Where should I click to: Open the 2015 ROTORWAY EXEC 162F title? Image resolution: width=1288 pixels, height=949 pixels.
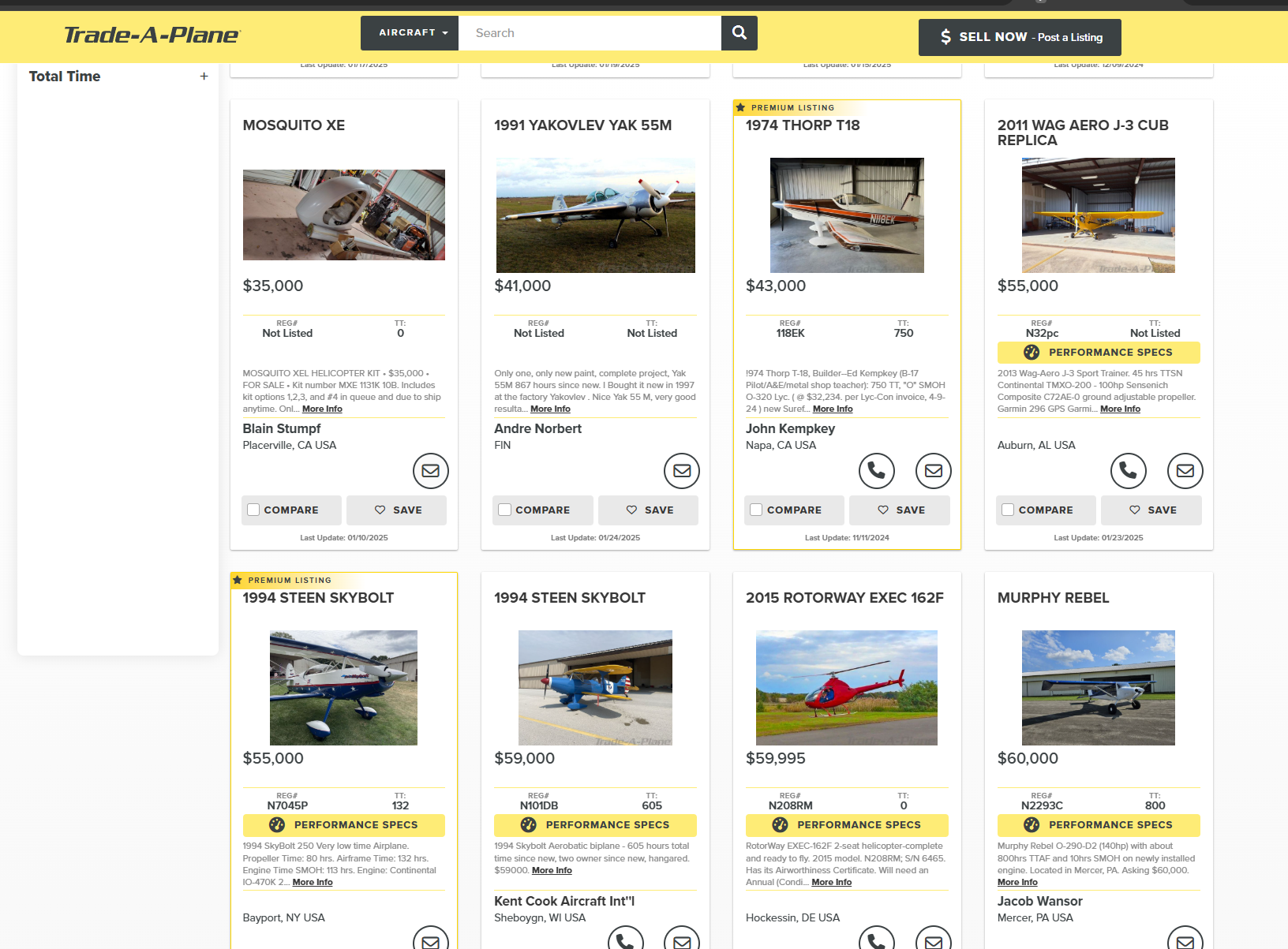[x=844, y=598]
